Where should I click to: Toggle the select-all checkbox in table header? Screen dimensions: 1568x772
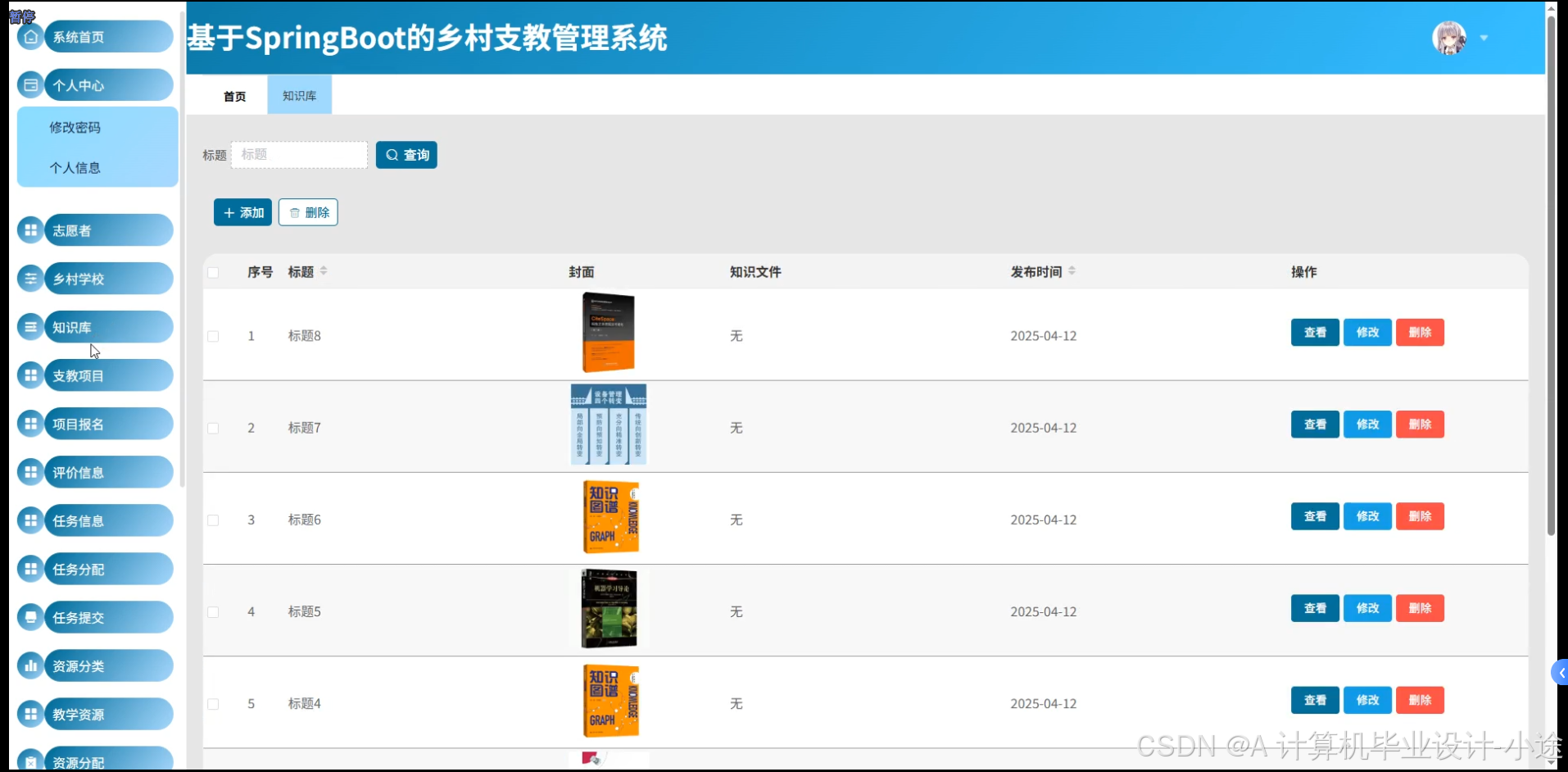click(213, 272)
